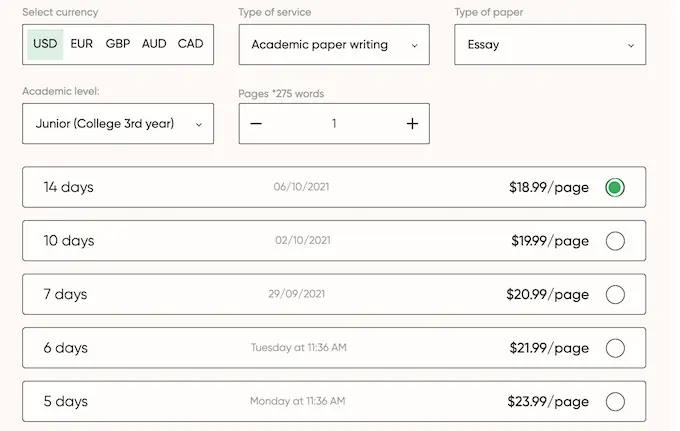The height and width of the screenshot is (431, 680).
Task: Click the 06/10/2021 date text
Action: pos(300,187)
